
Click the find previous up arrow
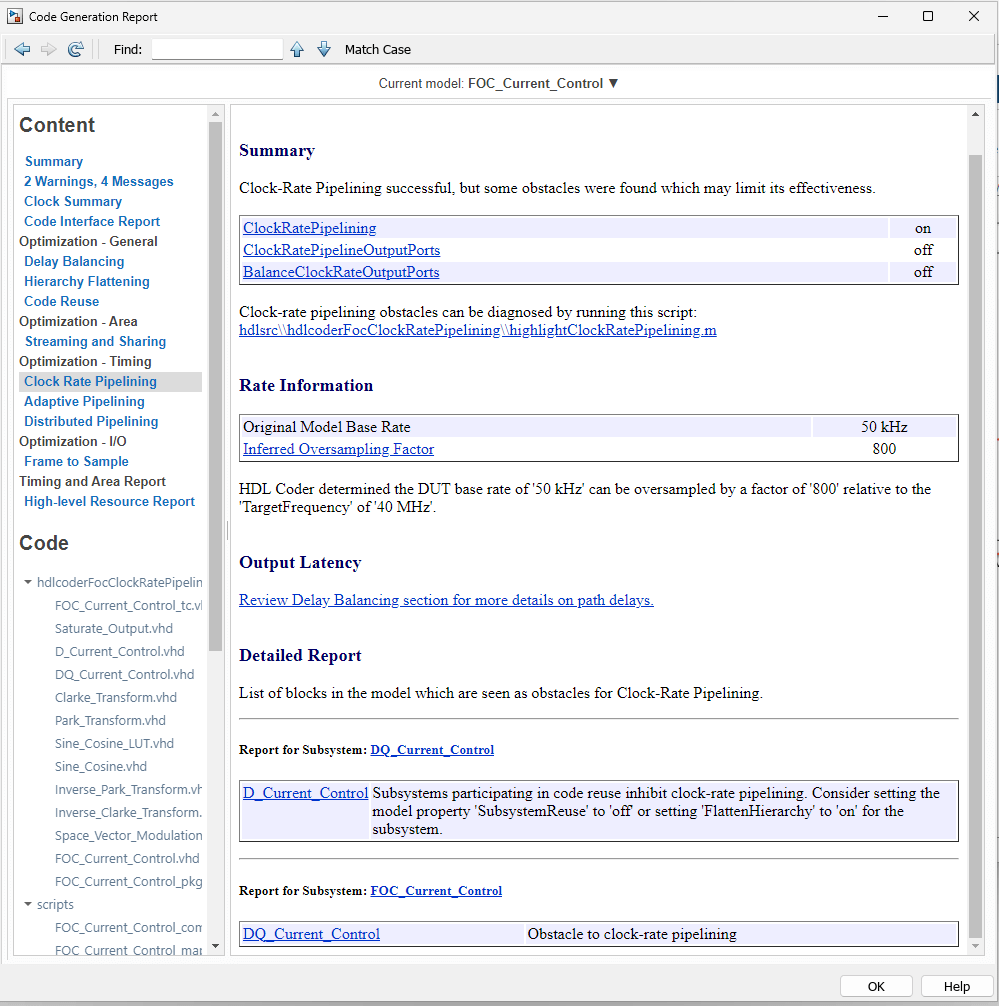click(x=297, y=49)
